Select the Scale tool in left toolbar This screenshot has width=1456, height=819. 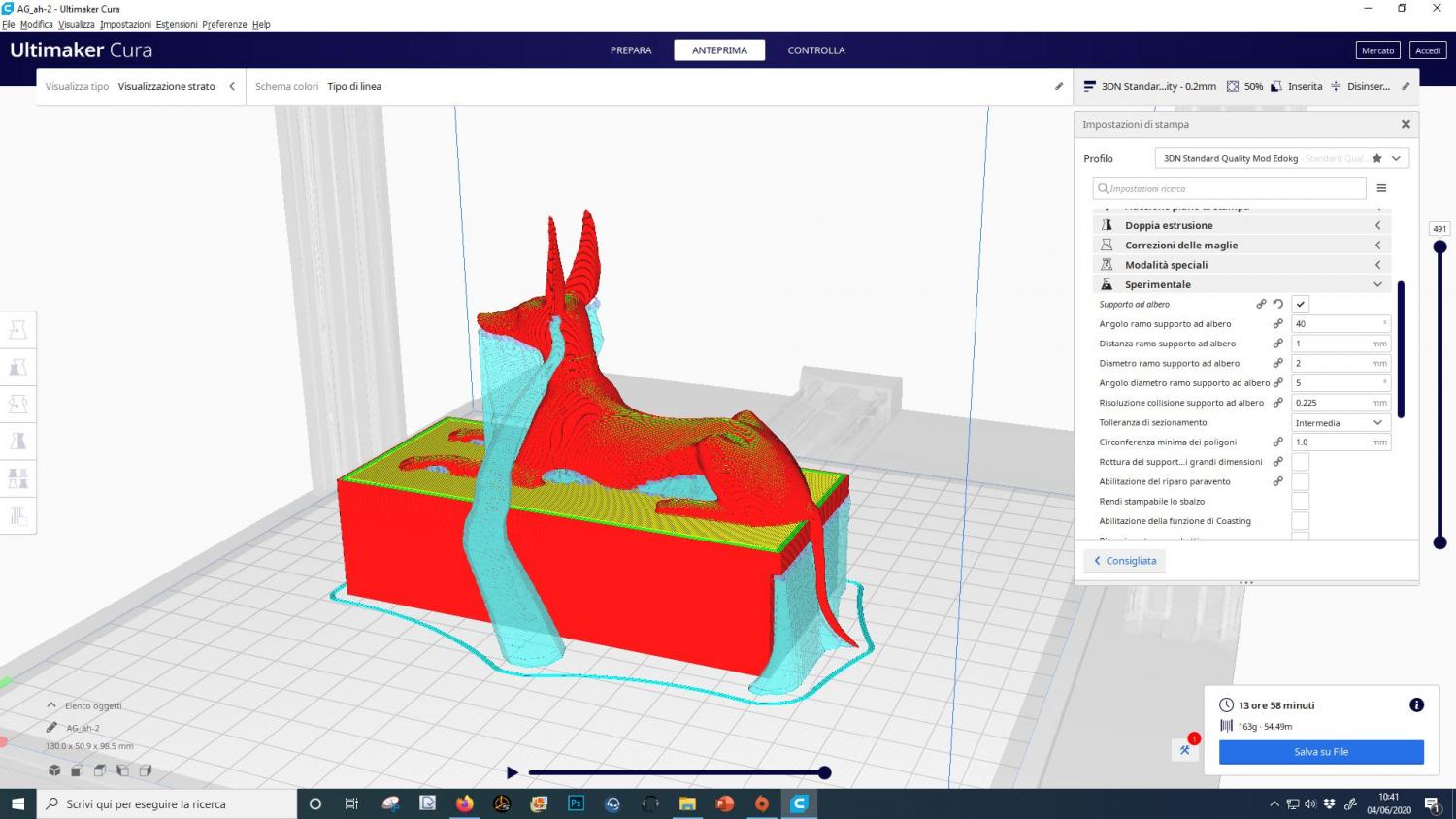(x=18, y=368)
